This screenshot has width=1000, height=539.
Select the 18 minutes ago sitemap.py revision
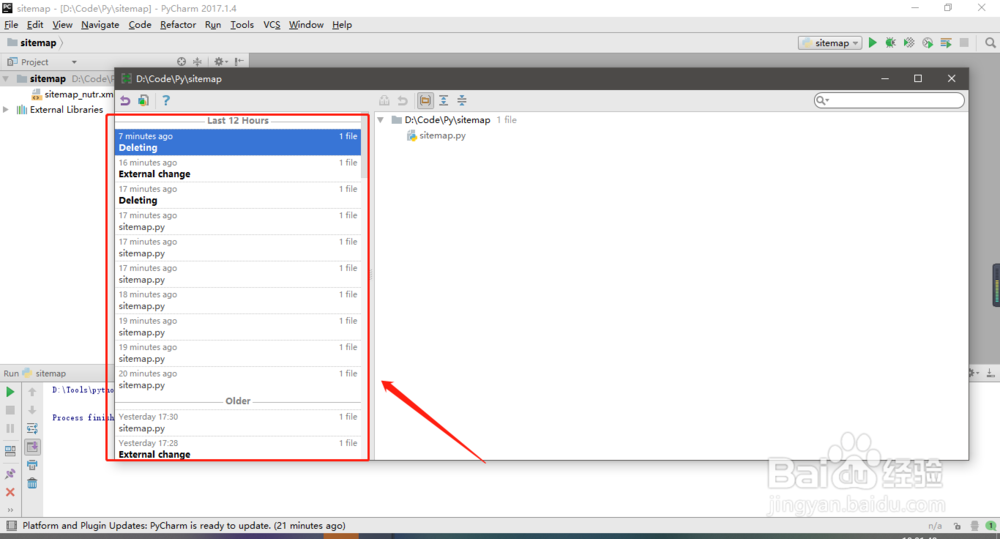[238, 300]
